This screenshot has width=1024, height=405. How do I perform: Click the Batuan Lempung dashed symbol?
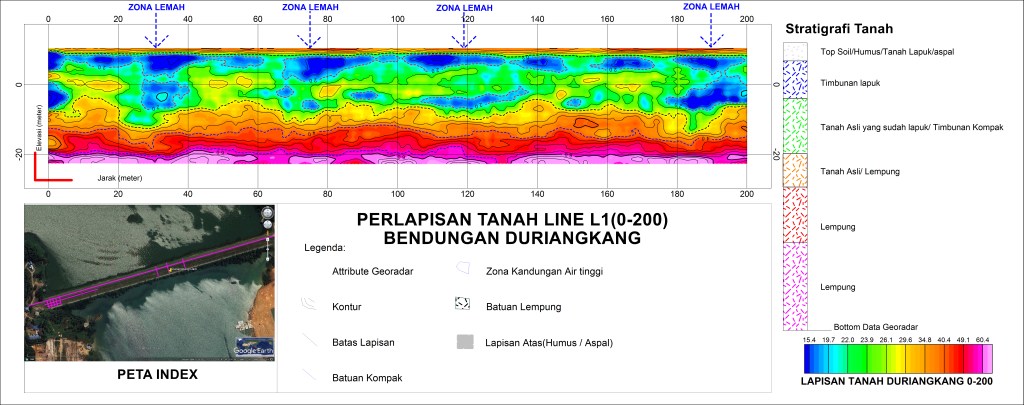(x=462, y=303)
